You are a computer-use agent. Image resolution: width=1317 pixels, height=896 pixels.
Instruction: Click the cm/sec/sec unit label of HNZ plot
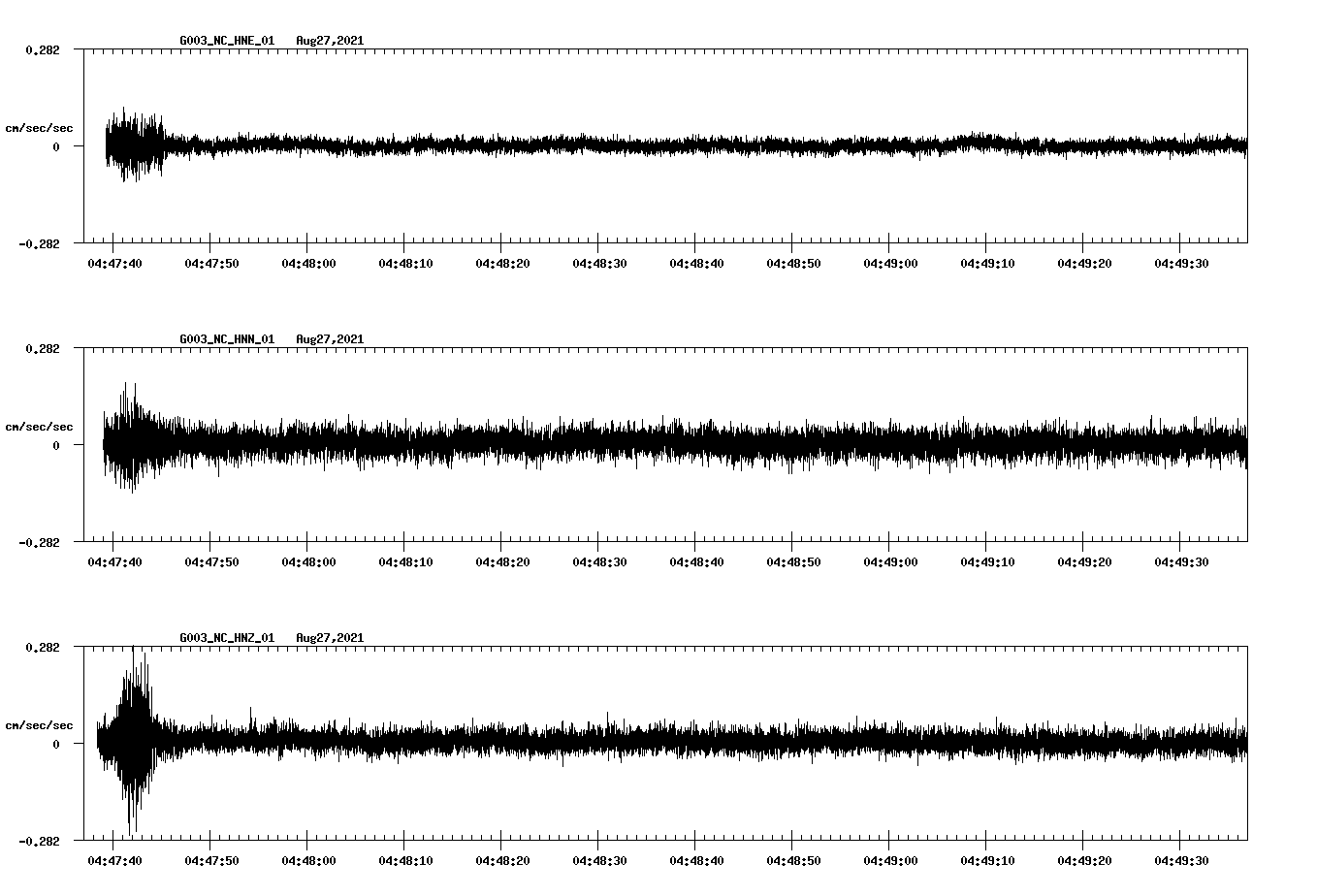point(40,725)
